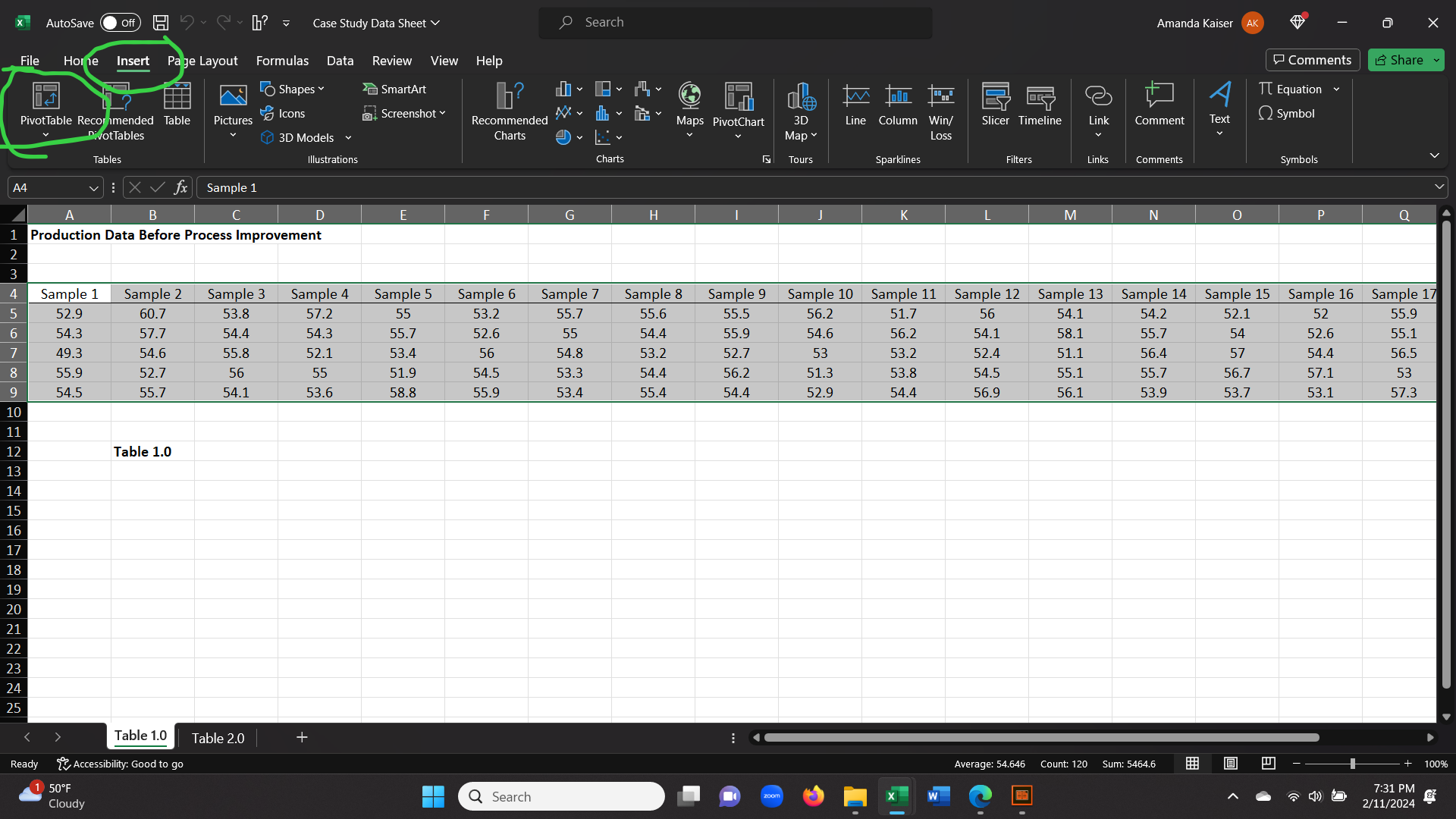The width and height of the screenshot is (1456, 819).
Task: Expand the Equation dropdown arrow
Action: click(x=1336, y=89)
